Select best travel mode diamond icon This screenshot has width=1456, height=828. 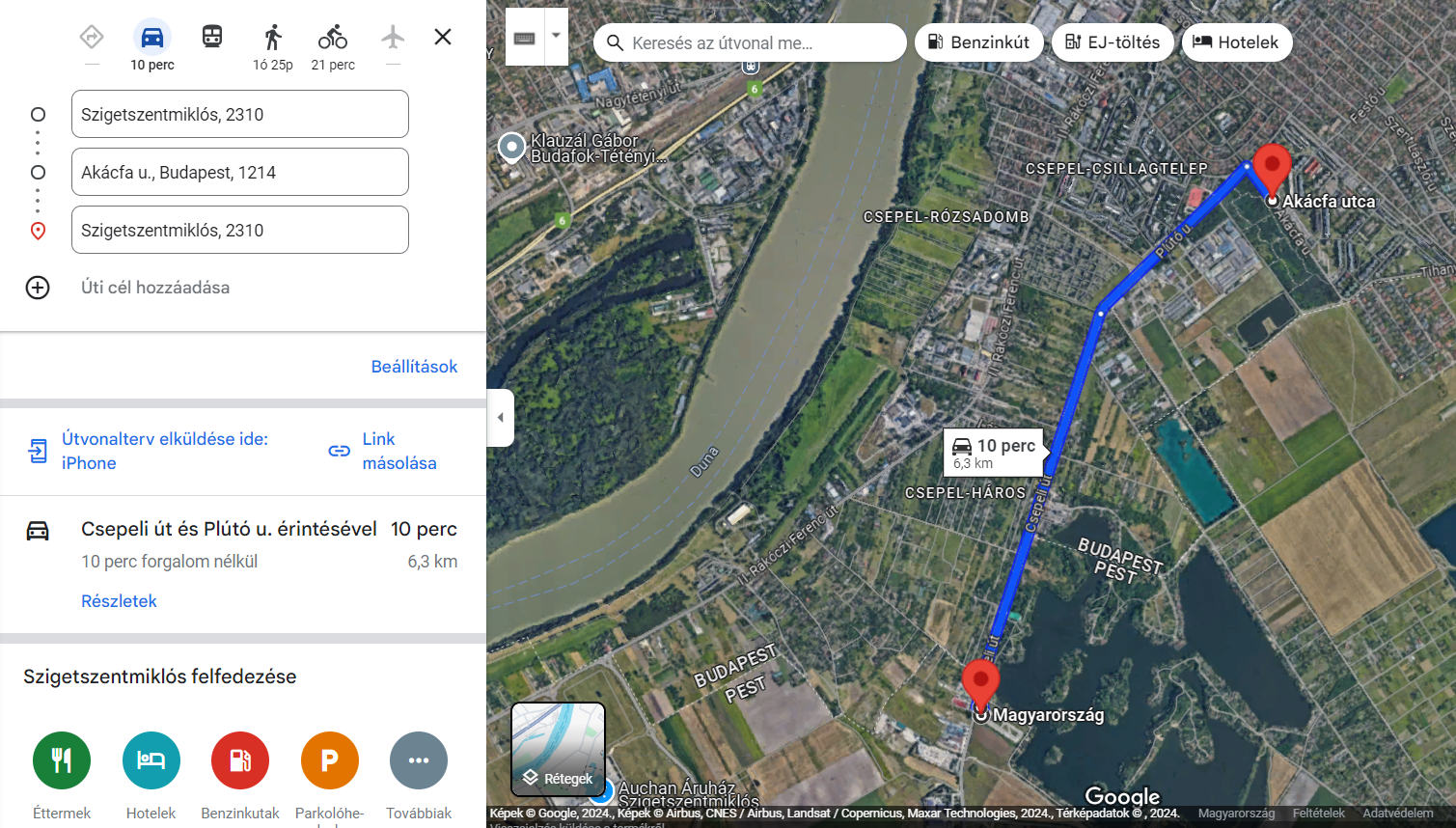pos(92,38)
